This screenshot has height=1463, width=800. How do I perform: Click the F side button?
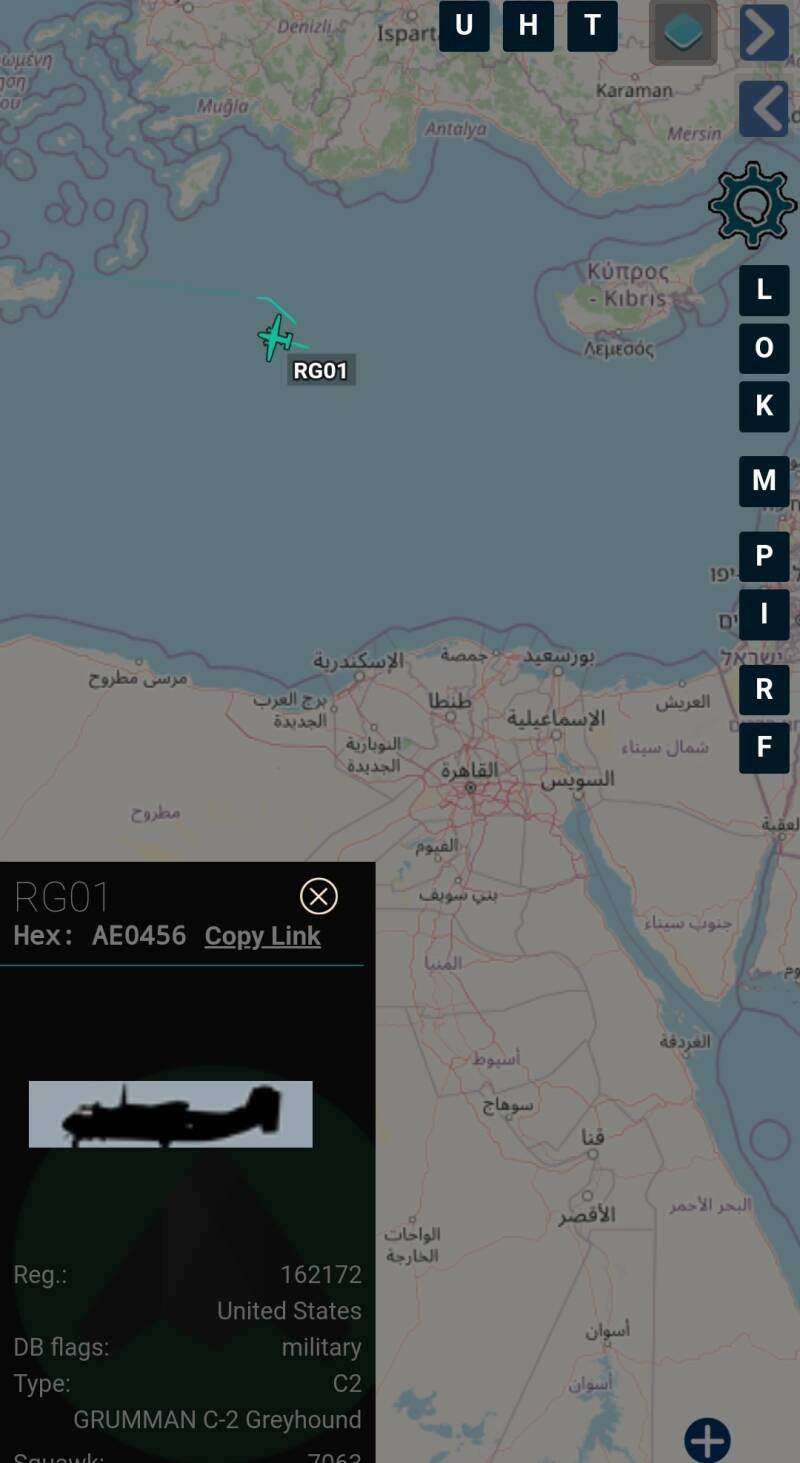point(764,747)
